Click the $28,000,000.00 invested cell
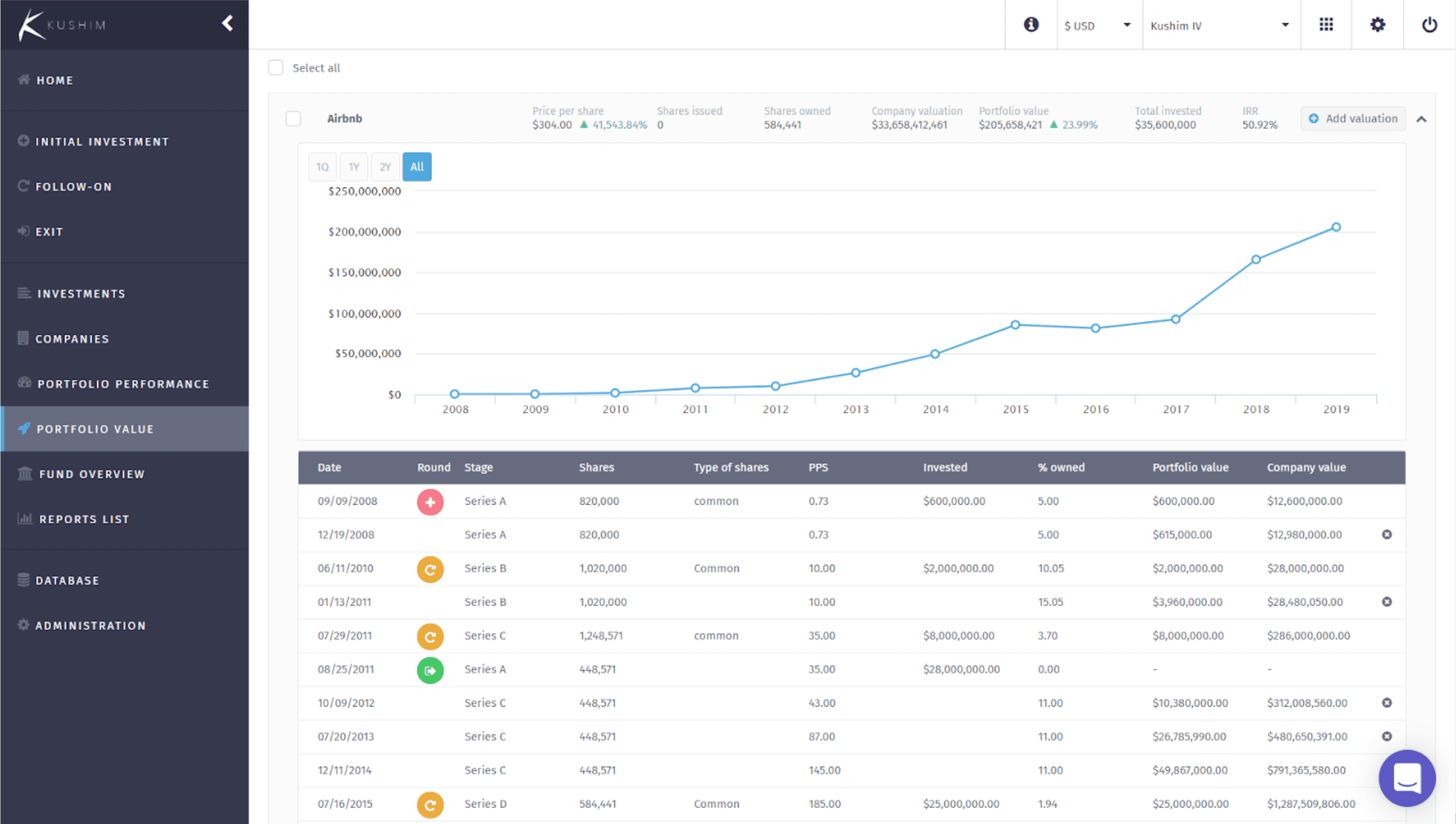This screenshot has height=824, width=1456. click(962, 670)
